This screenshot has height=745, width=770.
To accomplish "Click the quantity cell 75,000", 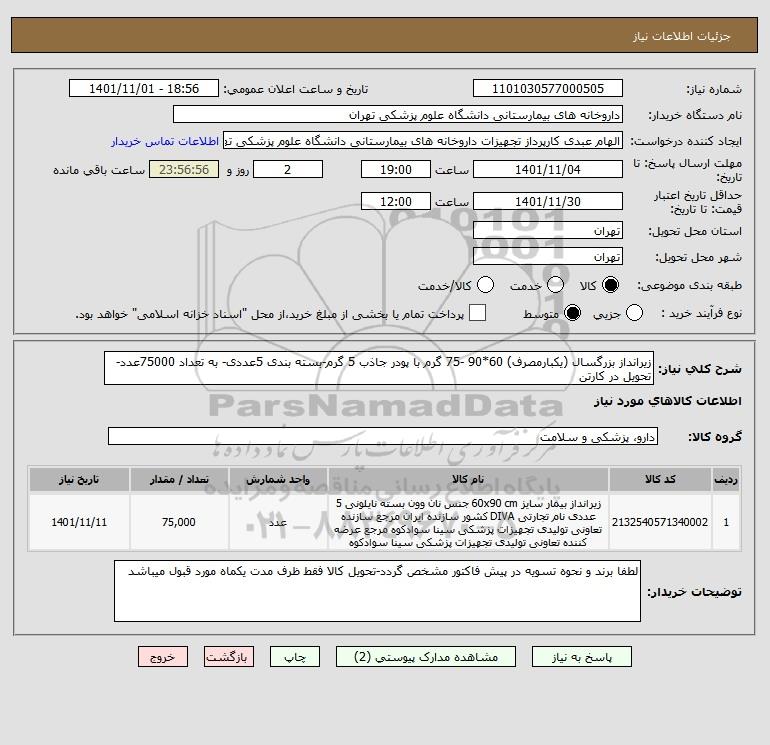I will 179,522.
